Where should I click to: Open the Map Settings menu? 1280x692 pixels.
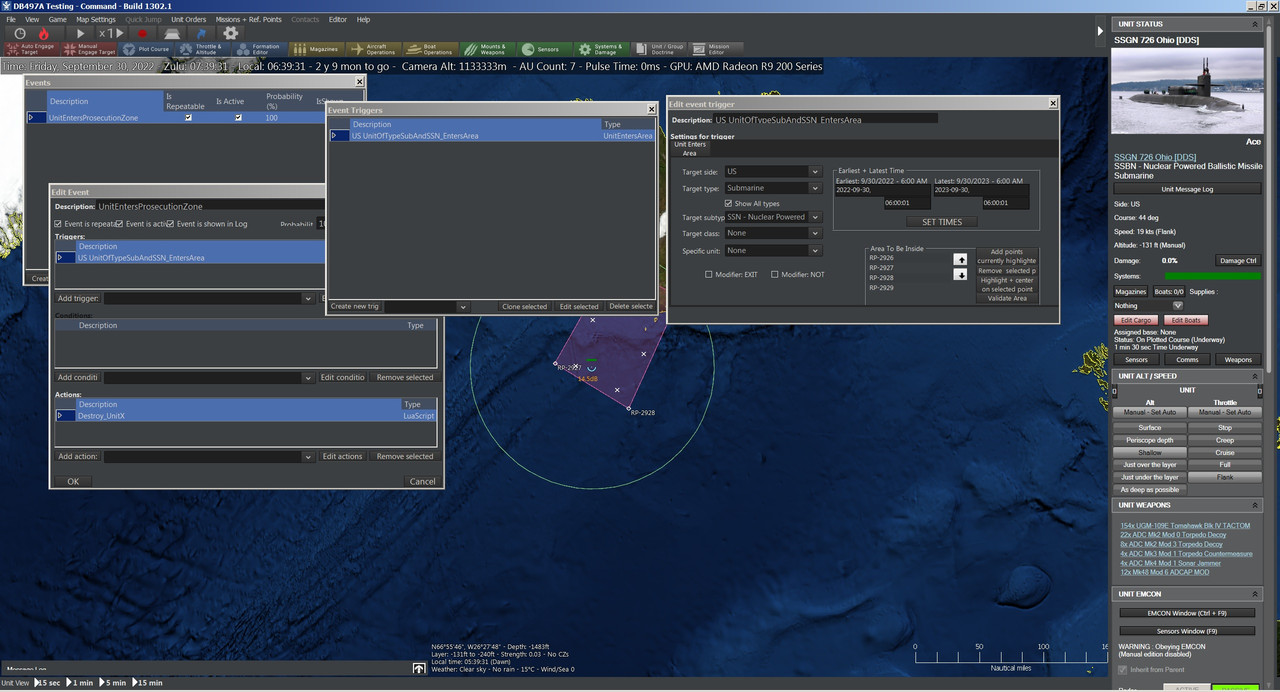pos(95,19)
